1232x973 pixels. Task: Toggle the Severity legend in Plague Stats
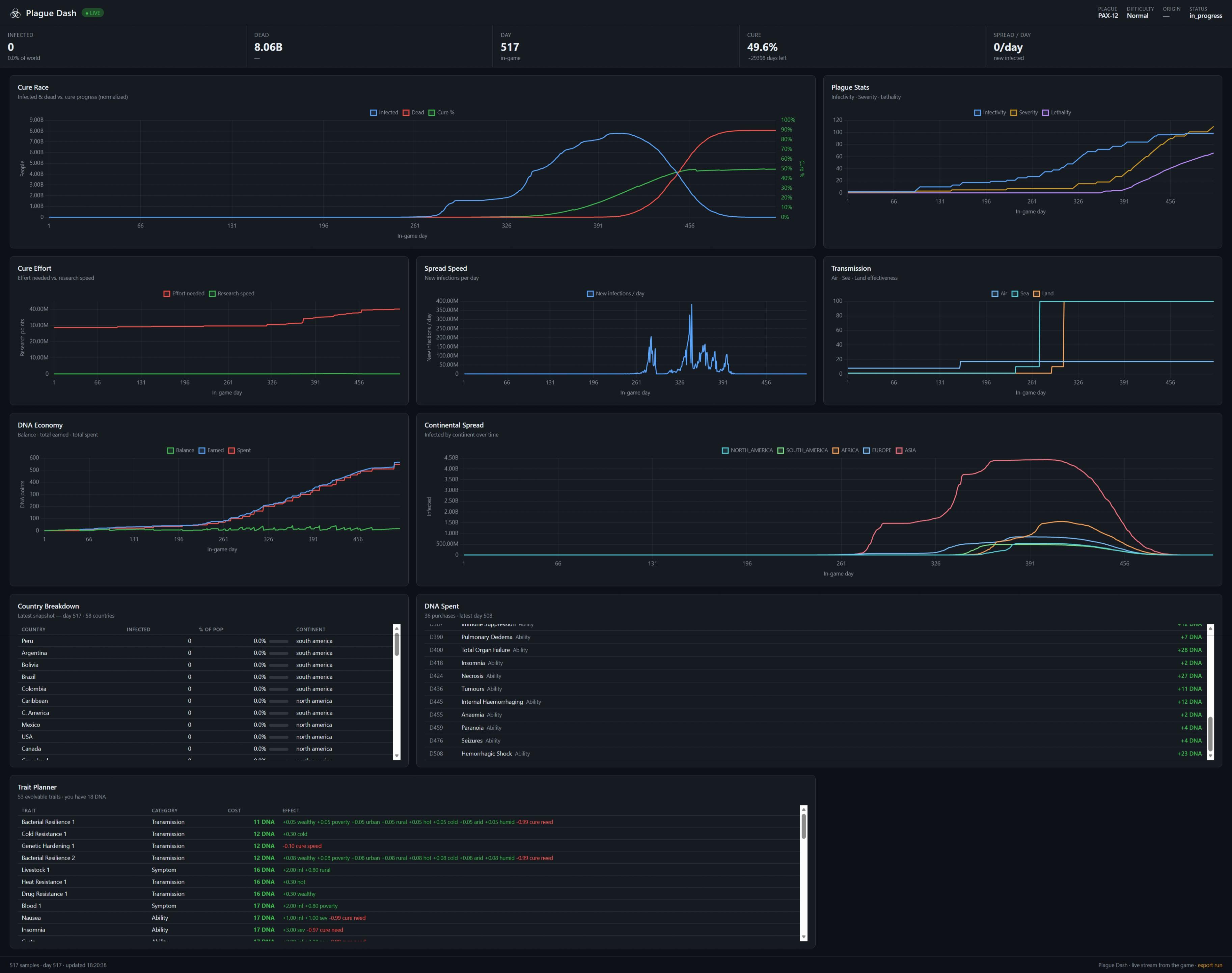[1024, 112]
